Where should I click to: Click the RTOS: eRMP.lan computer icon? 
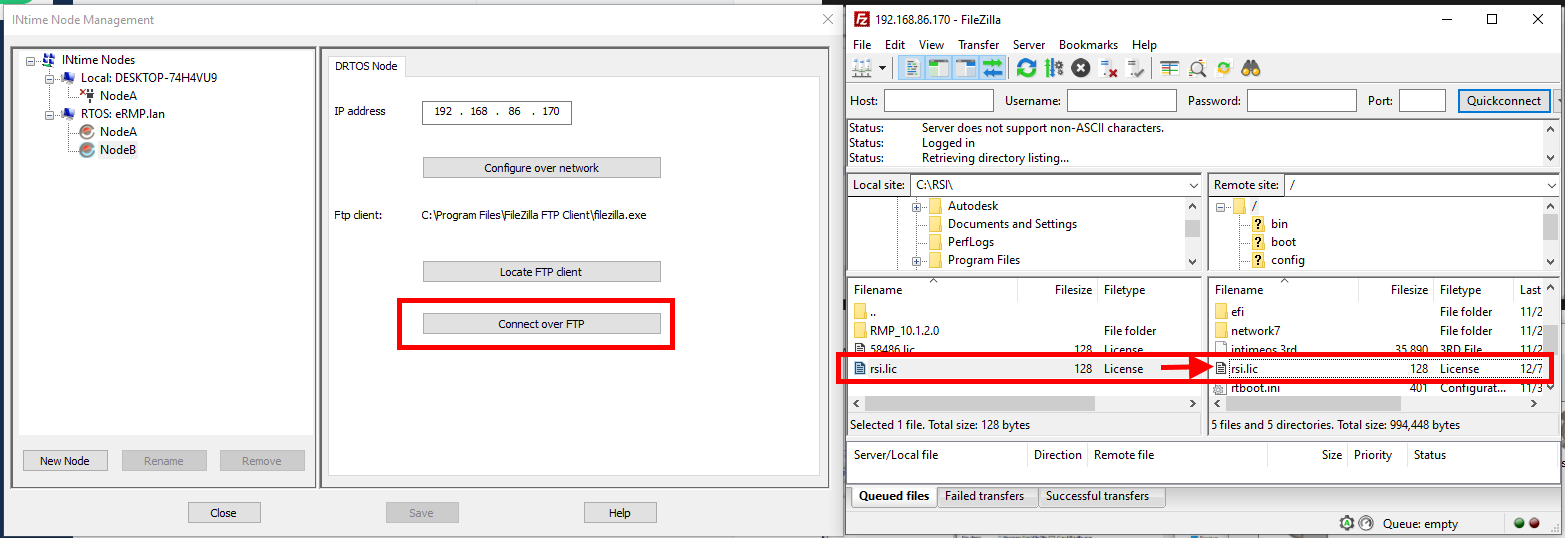point(69,114)
